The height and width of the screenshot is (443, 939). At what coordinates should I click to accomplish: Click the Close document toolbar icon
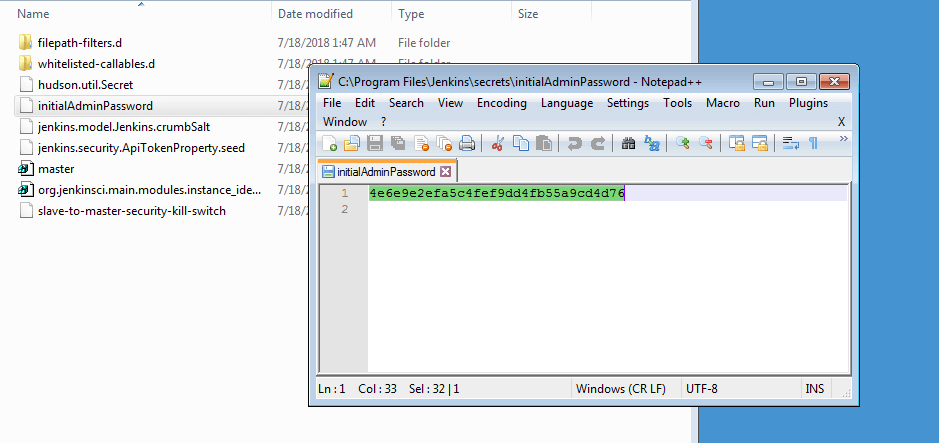click(x=422, y=144)
